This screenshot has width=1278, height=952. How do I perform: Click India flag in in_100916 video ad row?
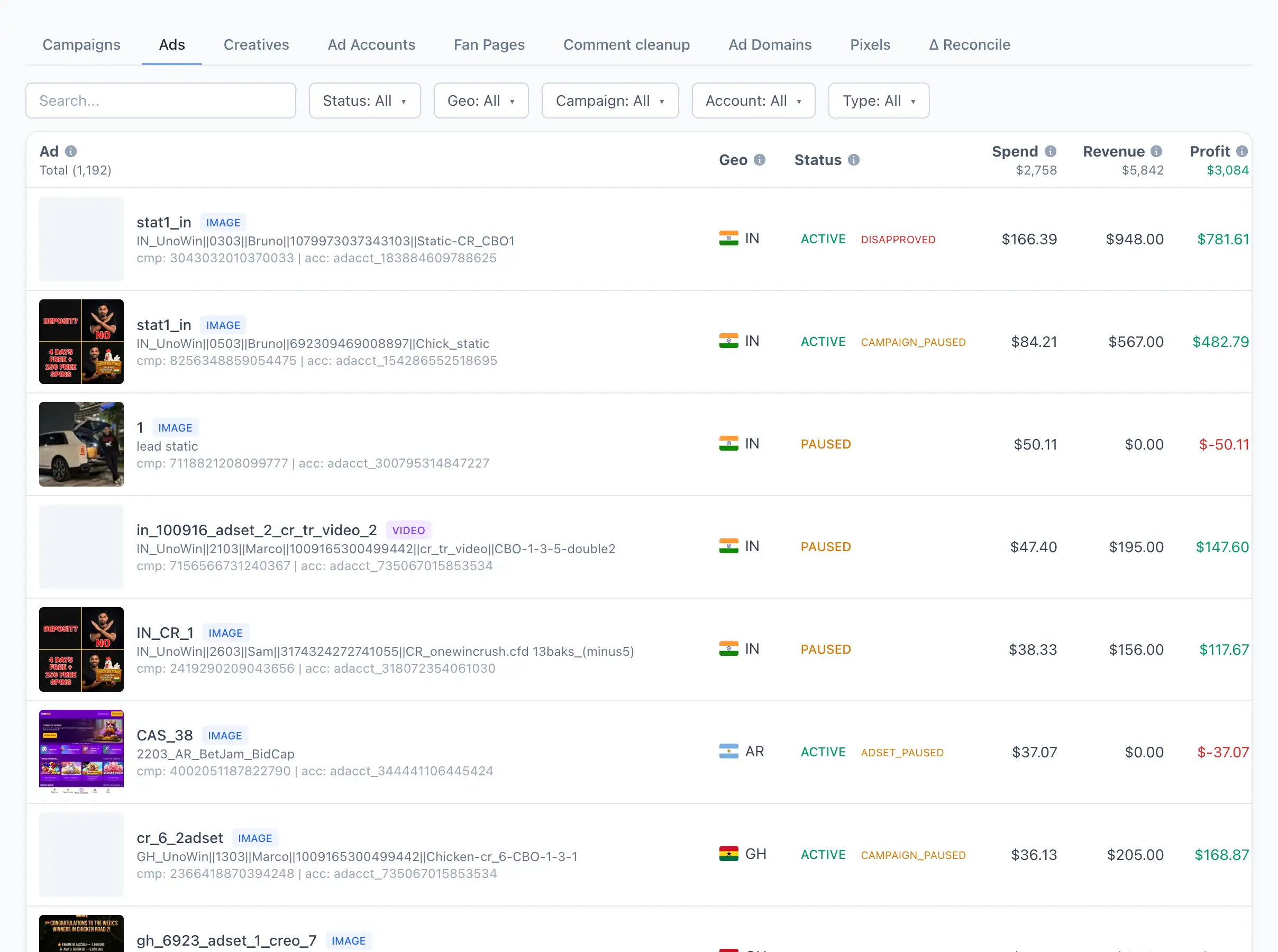[728, 546]
